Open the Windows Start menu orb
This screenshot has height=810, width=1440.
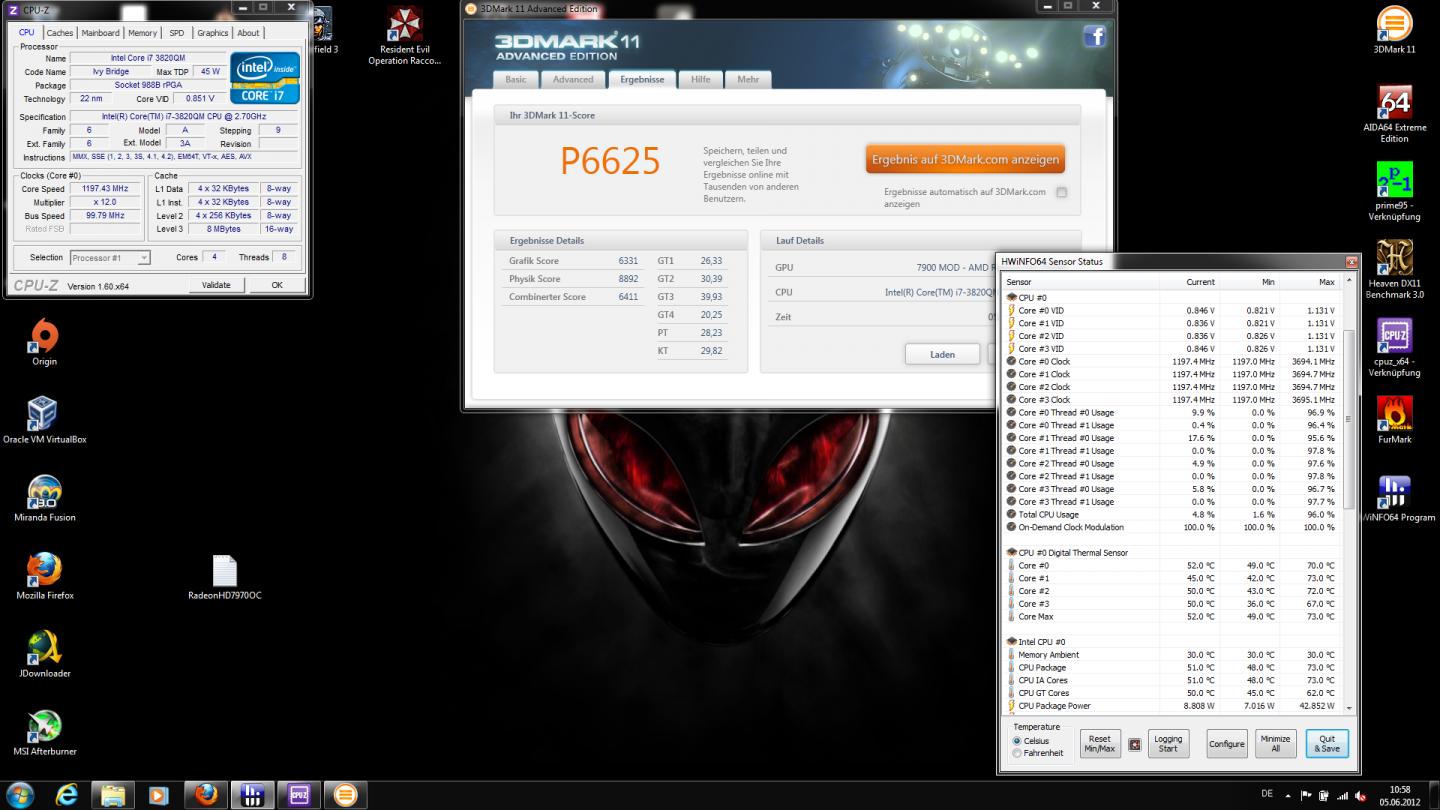[19, 795]
